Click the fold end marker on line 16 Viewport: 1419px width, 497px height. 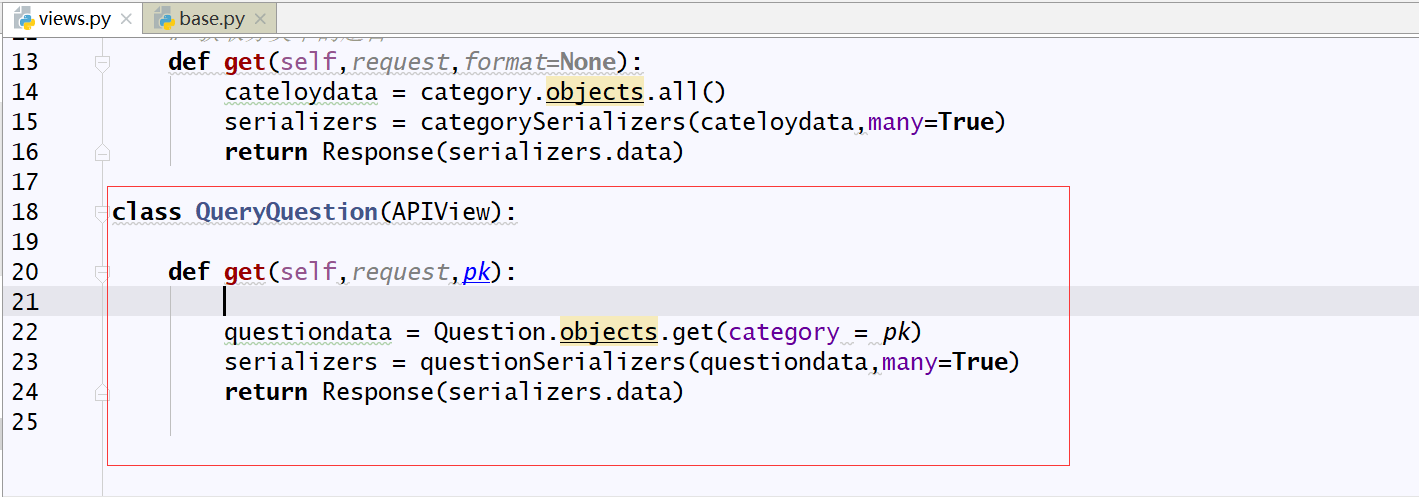[x=101, y=153]
